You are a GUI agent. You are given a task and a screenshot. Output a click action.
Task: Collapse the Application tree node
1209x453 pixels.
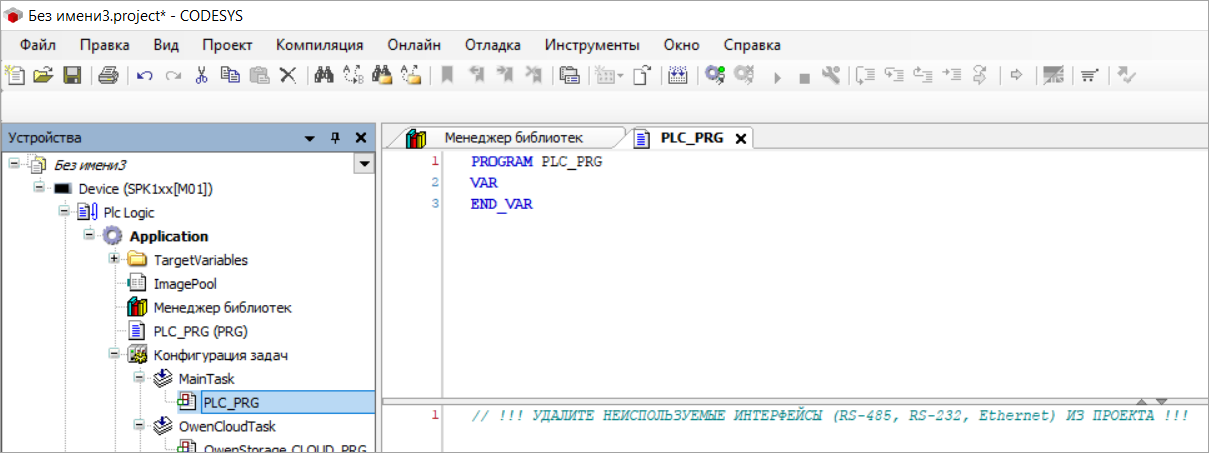(89, 236)
